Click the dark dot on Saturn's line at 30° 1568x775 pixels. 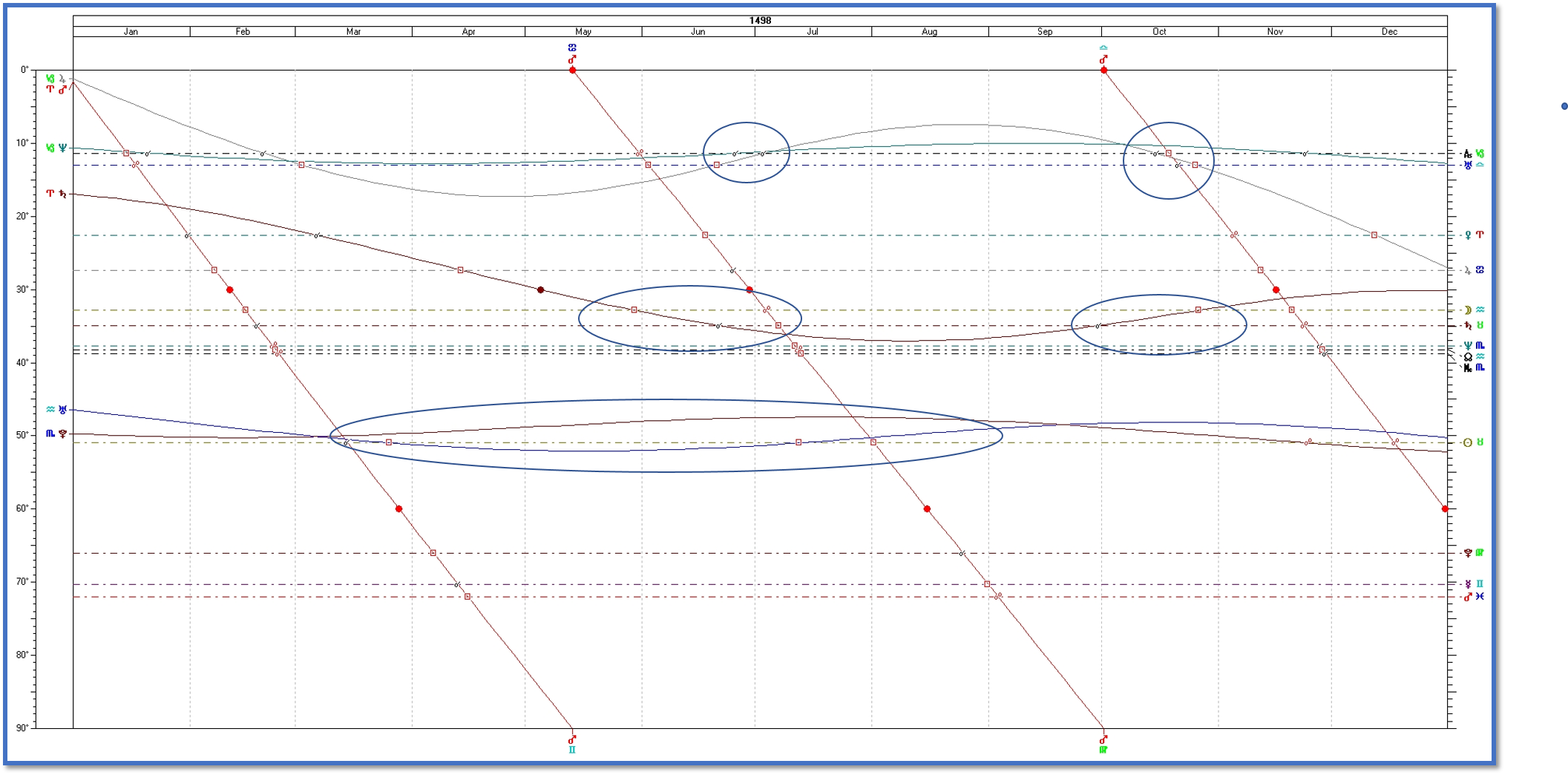[540, 290]
